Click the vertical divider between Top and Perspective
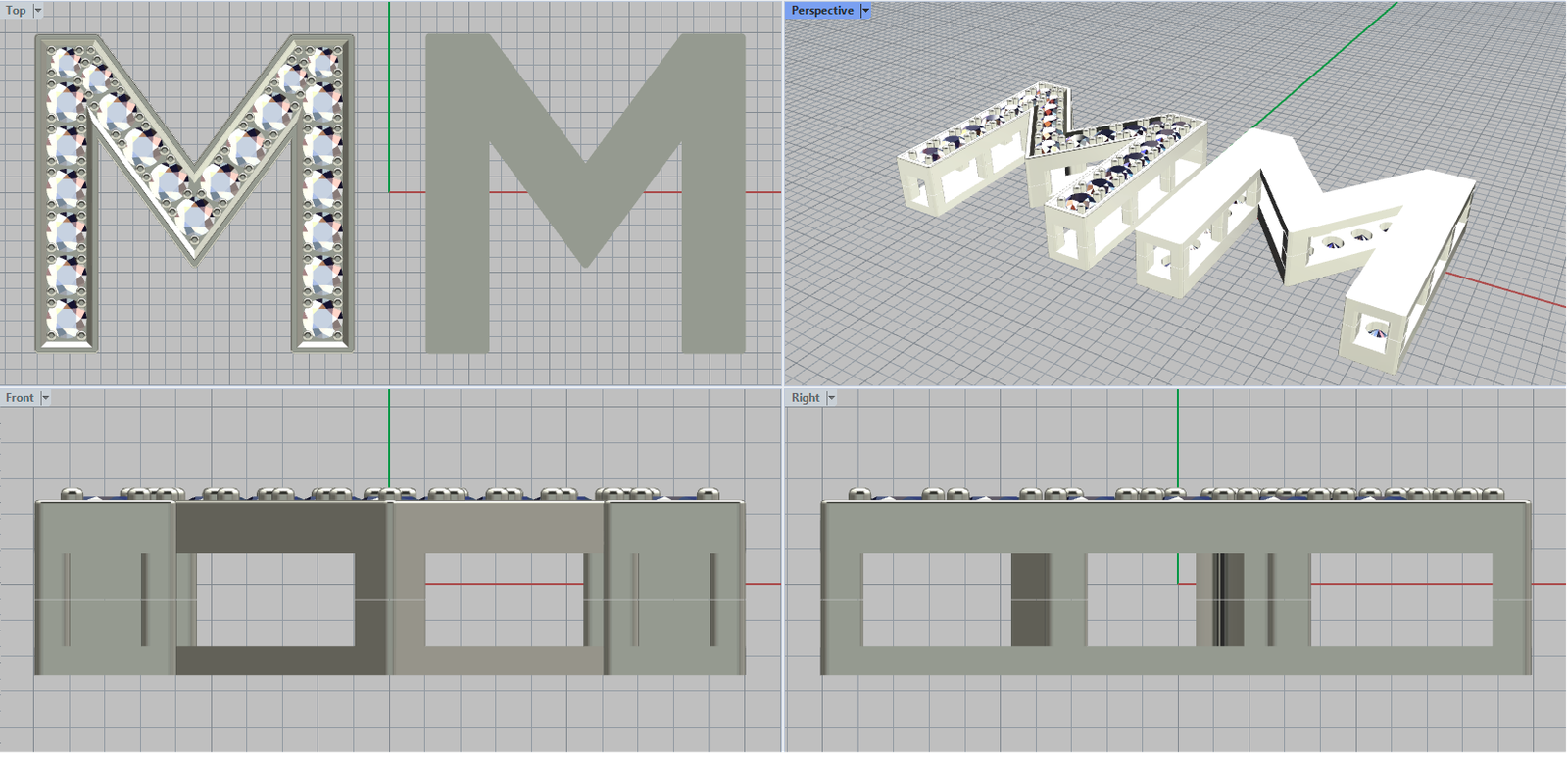This screenshot has height=757, width=1568. click(784, 196)
